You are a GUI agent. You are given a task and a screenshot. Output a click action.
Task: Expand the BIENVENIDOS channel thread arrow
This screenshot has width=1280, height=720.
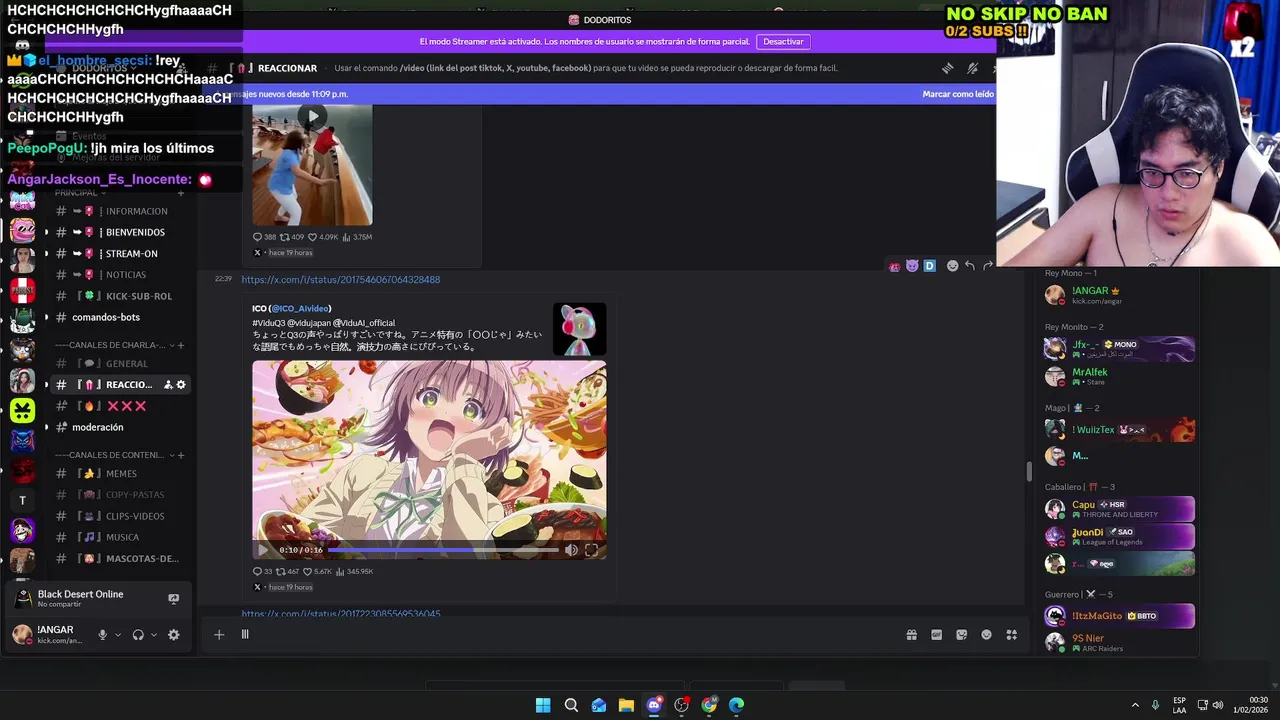[x=46, y=232]
